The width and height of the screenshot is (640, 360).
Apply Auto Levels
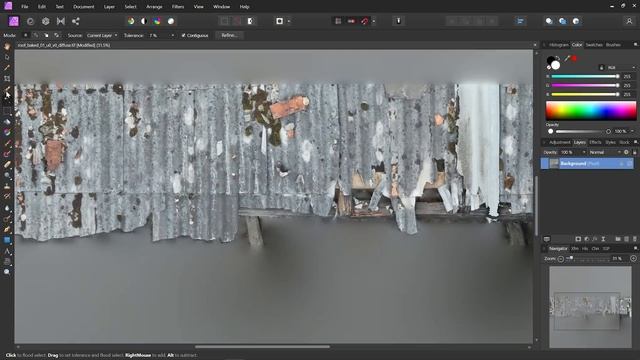click(131, 21)
